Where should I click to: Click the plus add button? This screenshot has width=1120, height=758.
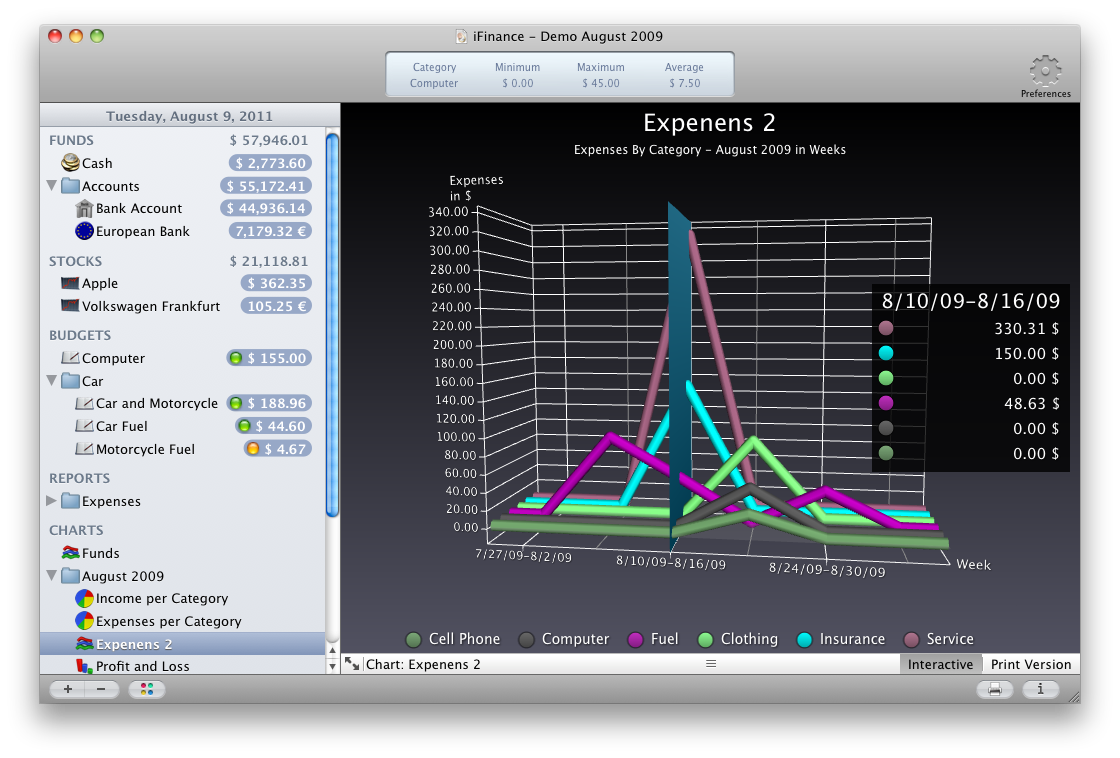(68, 689)
